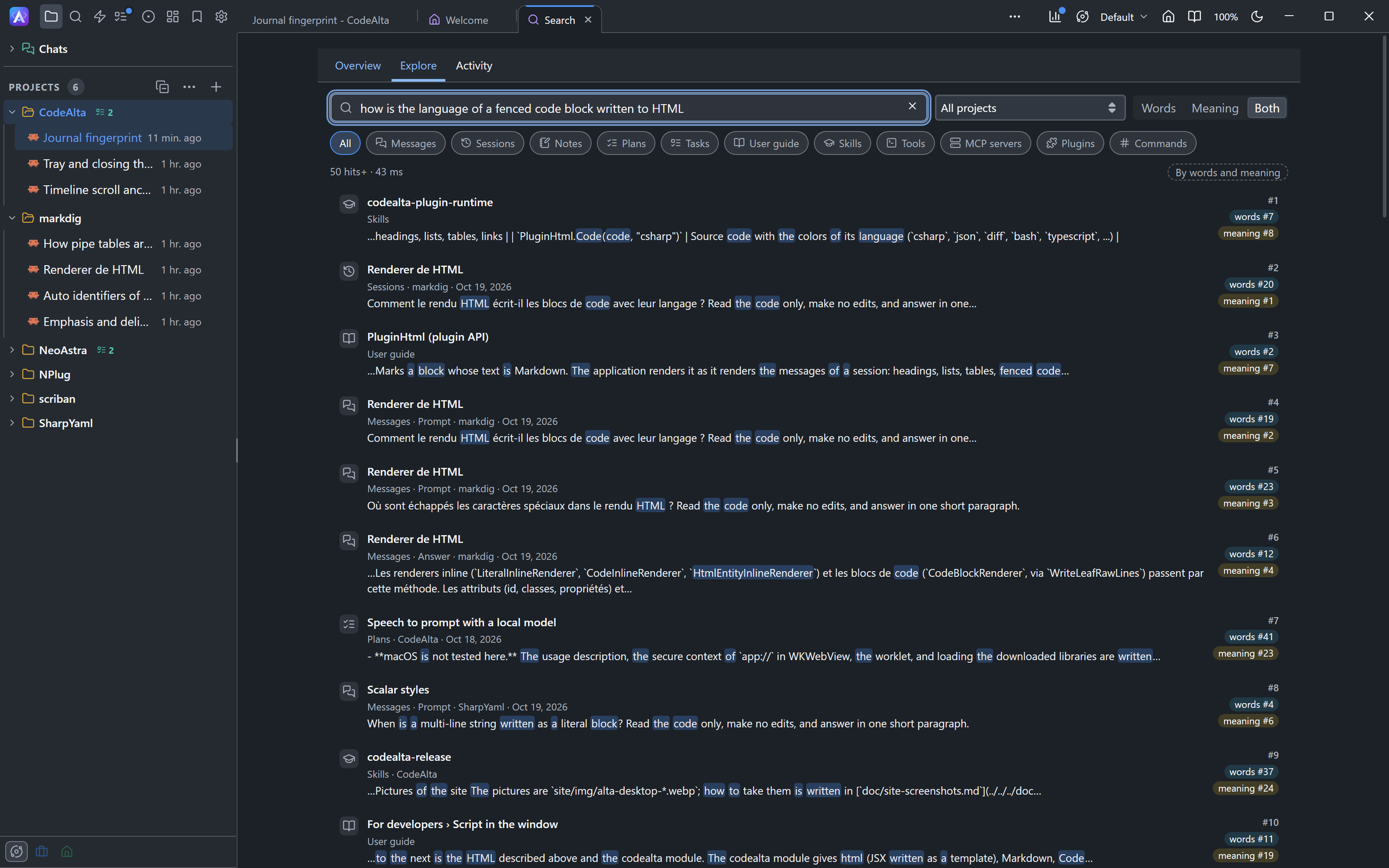Select the Words search mode
Image resolution: width=1389 pixels, height=868 pixels.
(1158, 108)
